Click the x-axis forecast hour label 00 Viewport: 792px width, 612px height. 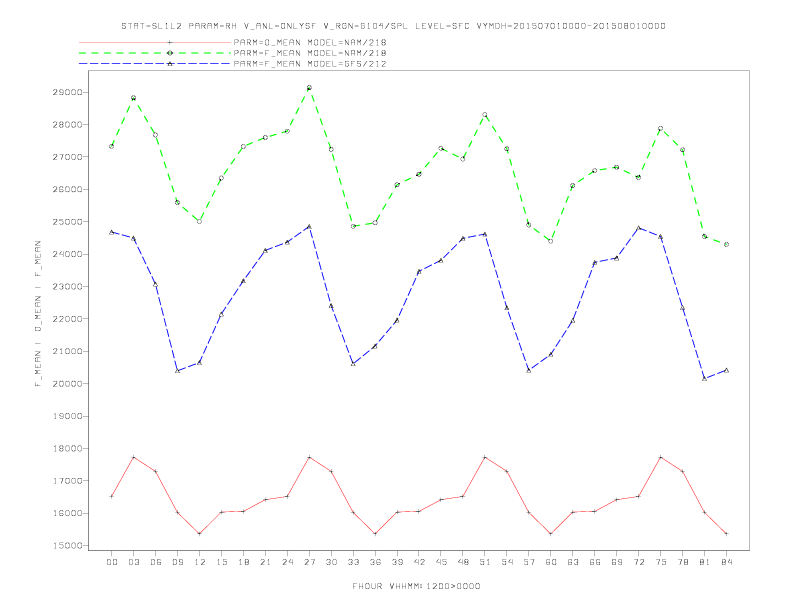point(112,562)
